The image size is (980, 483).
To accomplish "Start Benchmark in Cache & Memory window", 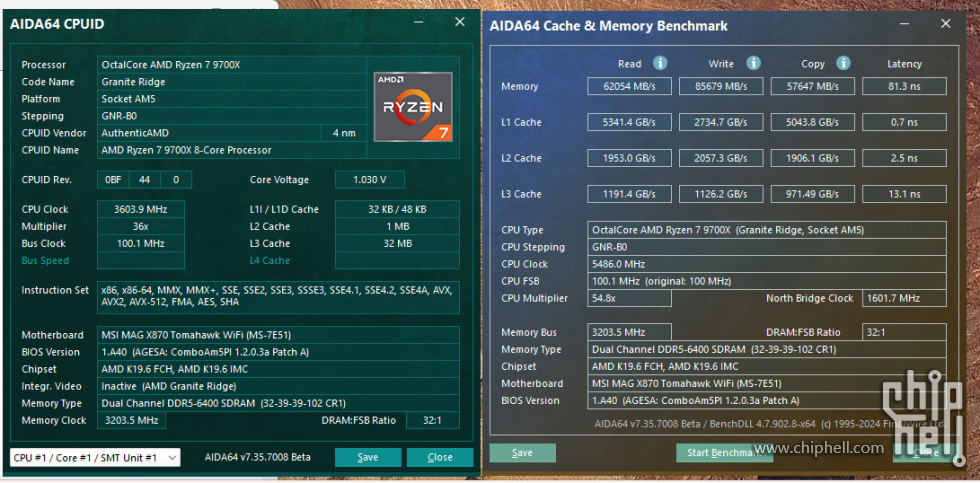I will tap(724, 452).
